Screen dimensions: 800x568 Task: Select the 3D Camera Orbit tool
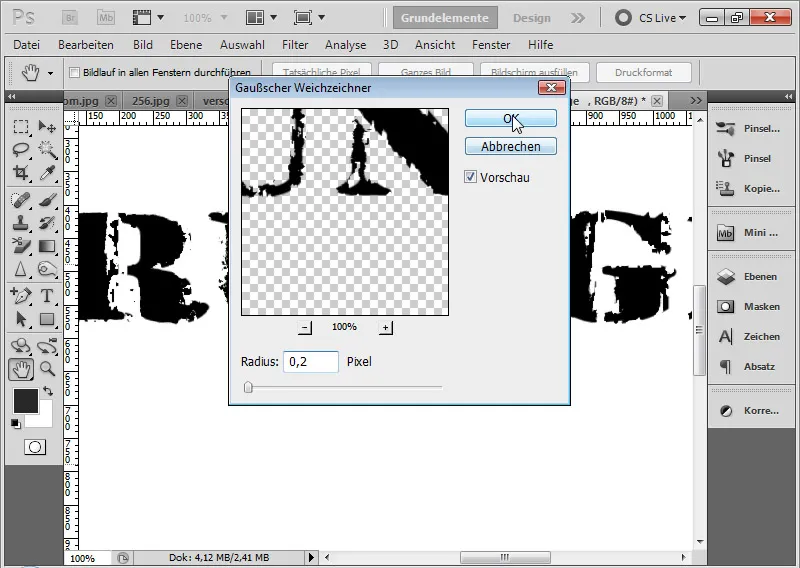[47, 345]
